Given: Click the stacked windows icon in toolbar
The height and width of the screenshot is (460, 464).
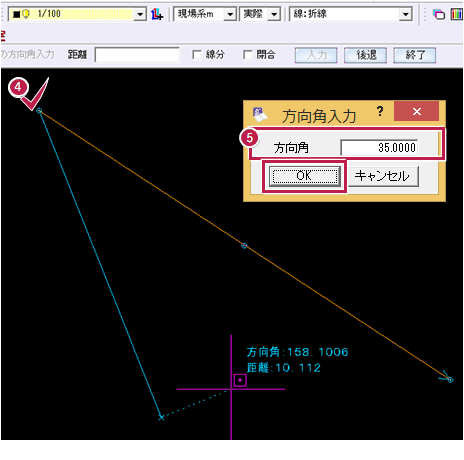Looking at the screenshot, I should 439,14.
